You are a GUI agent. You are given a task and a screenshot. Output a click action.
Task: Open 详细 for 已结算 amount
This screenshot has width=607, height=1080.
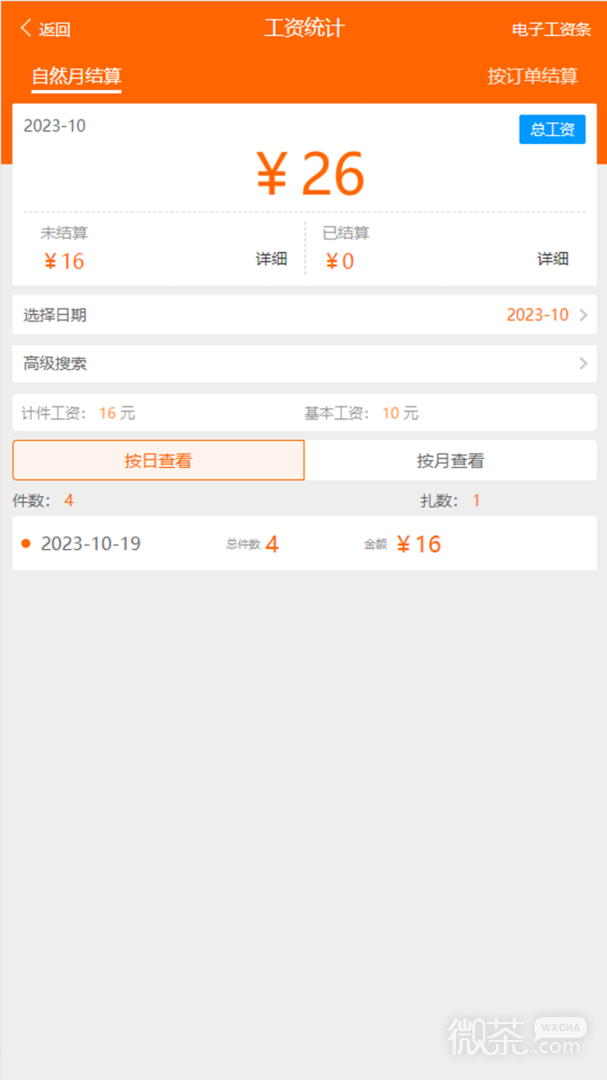pyautogui.click(x=553, y=260)
